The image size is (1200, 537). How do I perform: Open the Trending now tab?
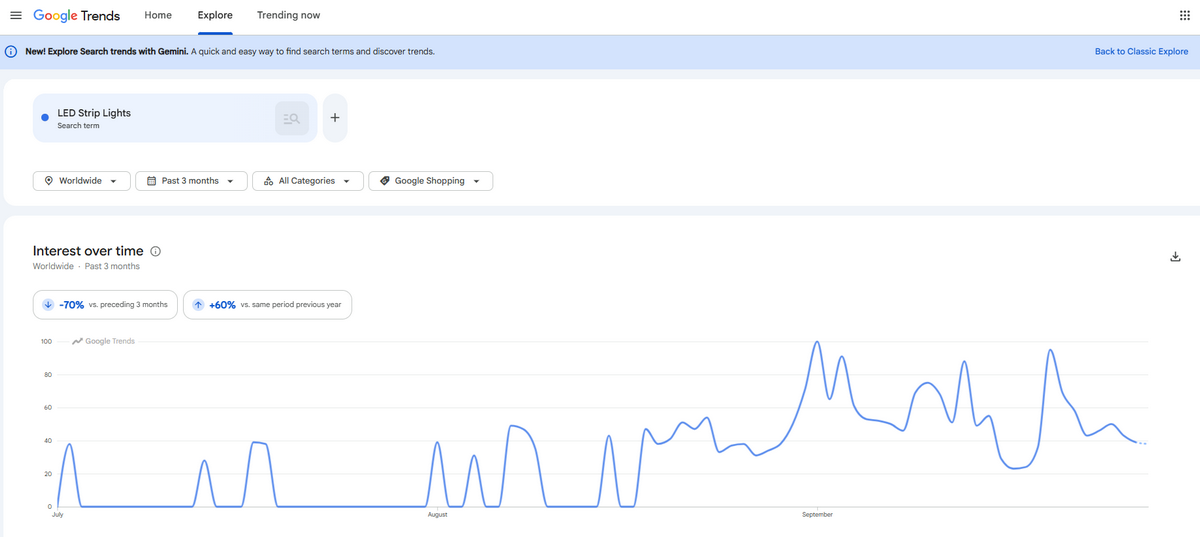pyautogui.click(x=289, y=16)
